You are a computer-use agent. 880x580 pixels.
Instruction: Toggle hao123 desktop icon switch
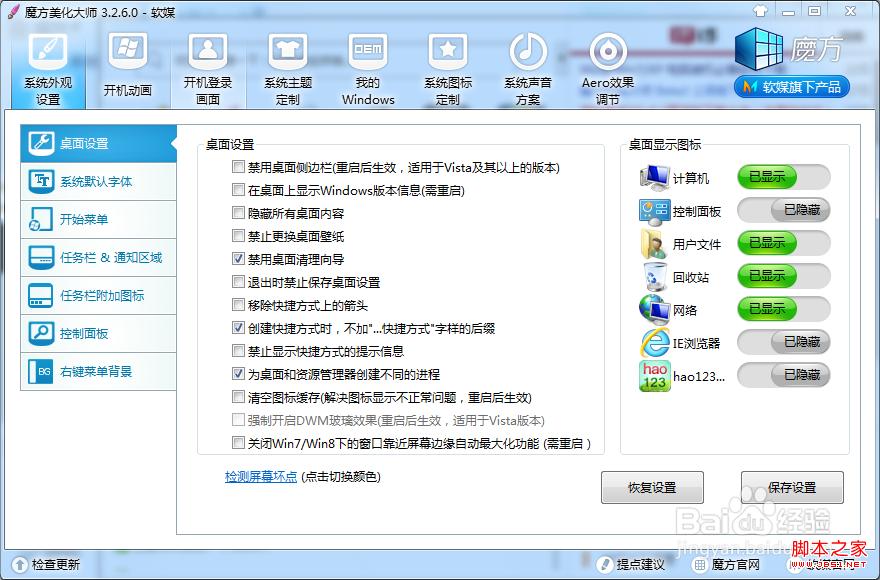pos(783,375)
